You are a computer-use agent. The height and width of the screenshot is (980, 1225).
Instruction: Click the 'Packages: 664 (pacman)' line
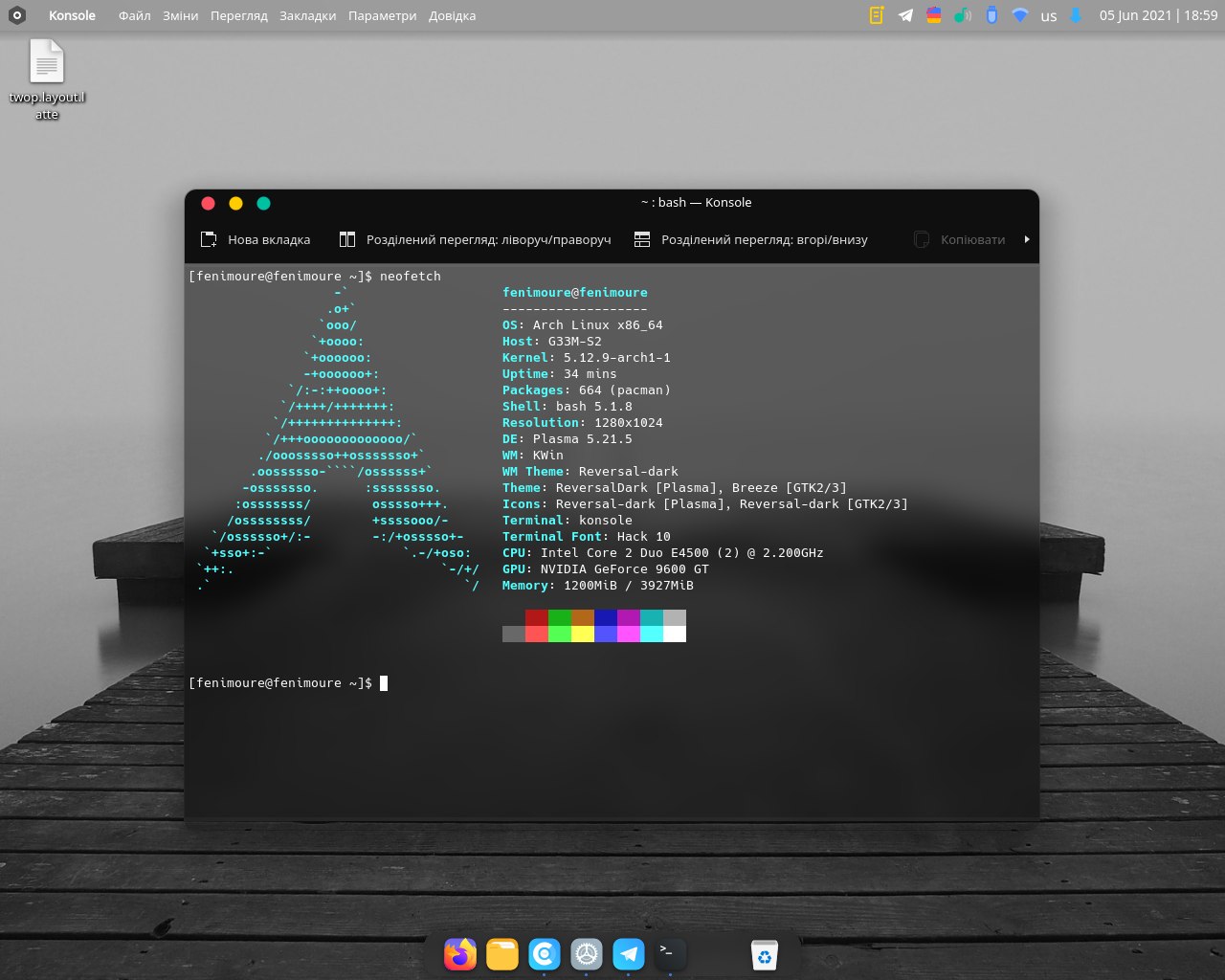pos(587,390)
